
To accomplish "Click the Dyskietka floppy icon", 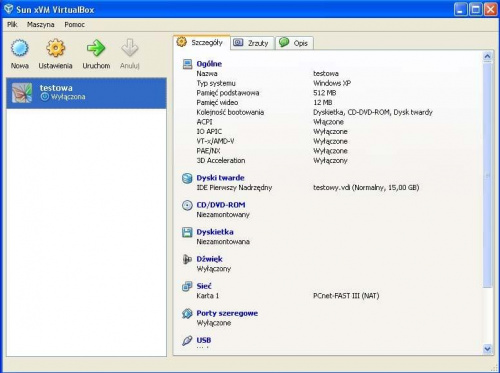I will (x=187, y=232).
